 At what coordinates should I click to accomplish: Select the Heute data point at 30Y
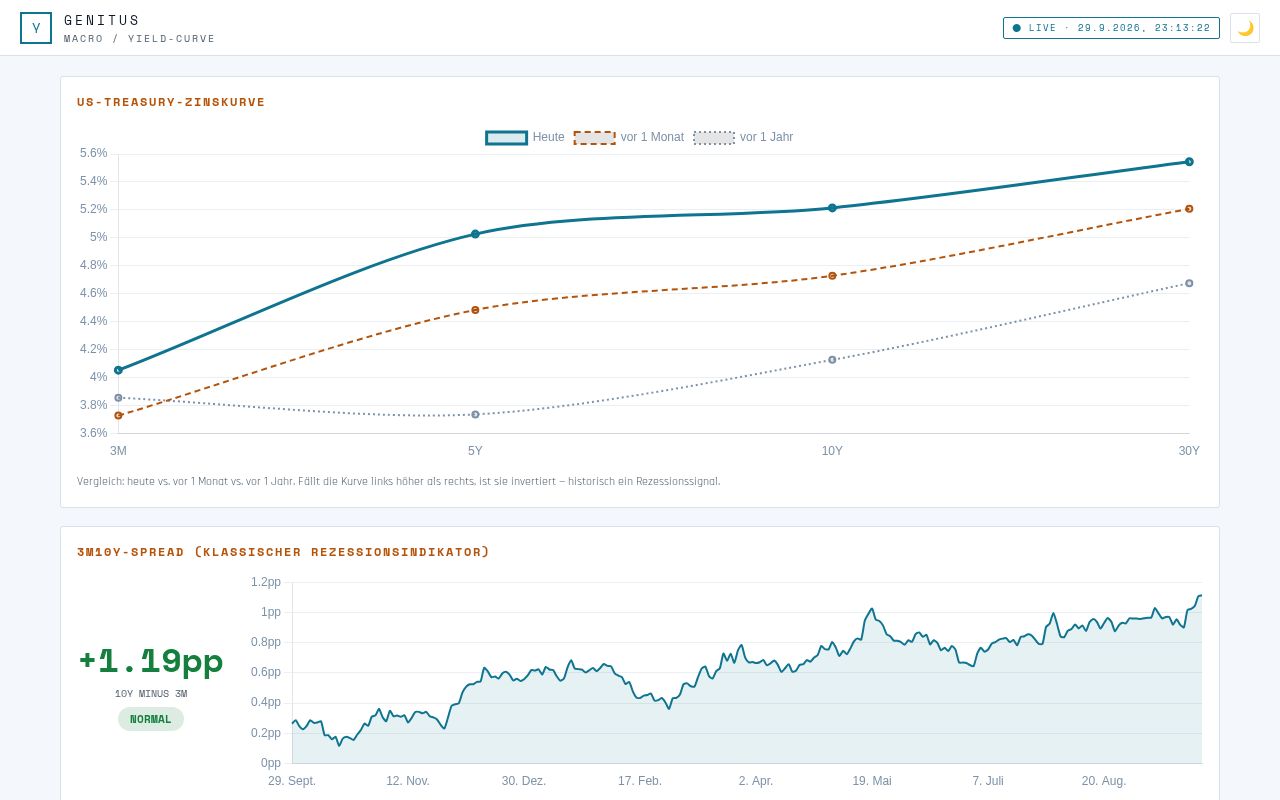pos(1189,161)
